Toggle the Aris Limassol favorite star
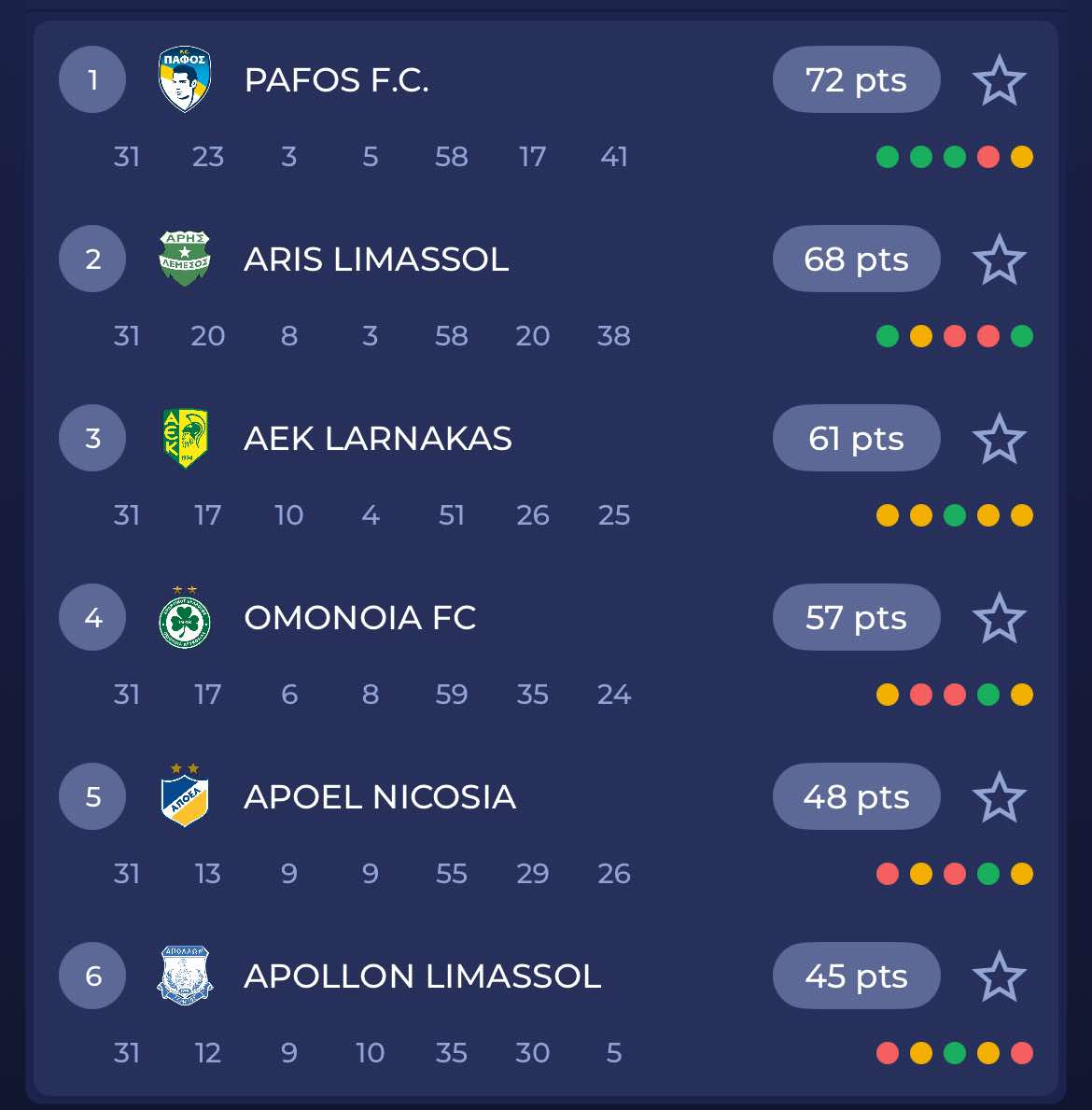The image size is (1092, 1110). (x=999, y=260)
